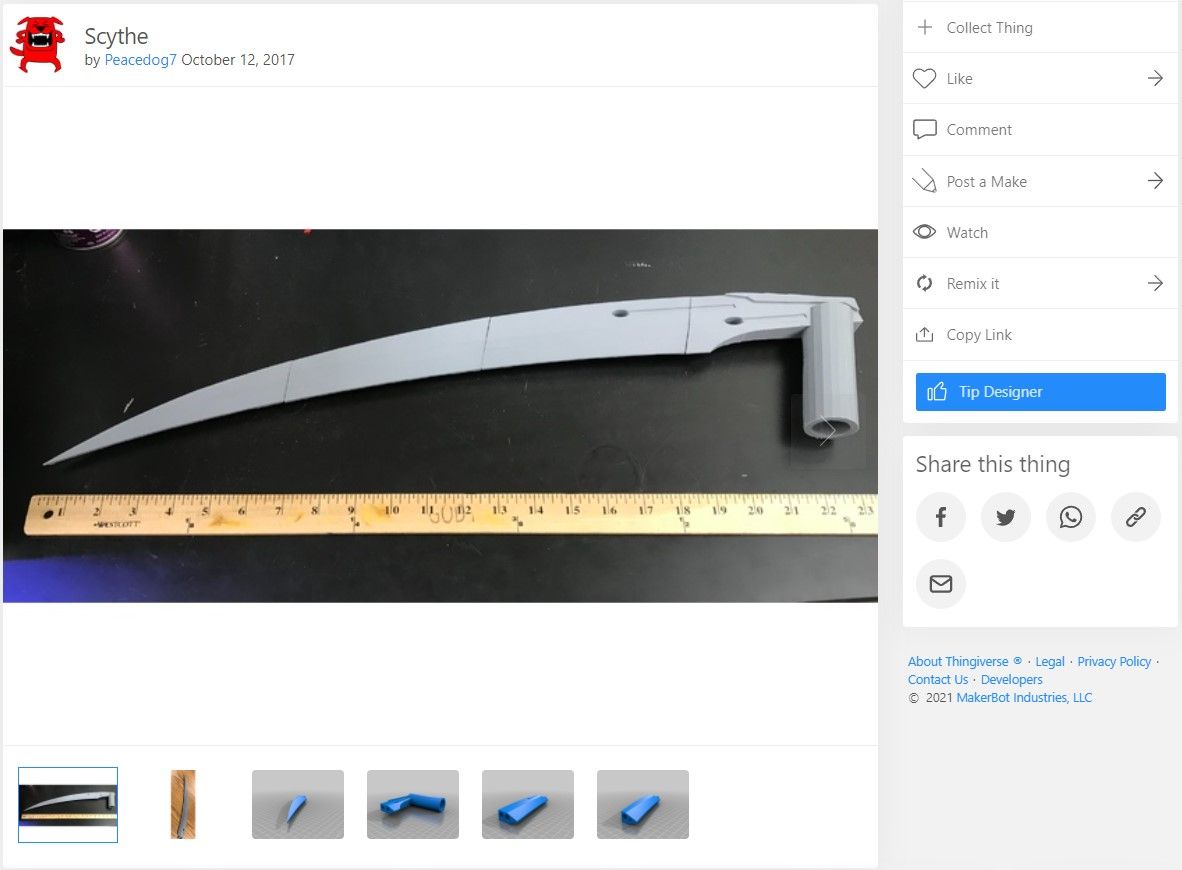Expand the Post a Make arrow
This screenshot has height=870, width=1182.
1155,181
